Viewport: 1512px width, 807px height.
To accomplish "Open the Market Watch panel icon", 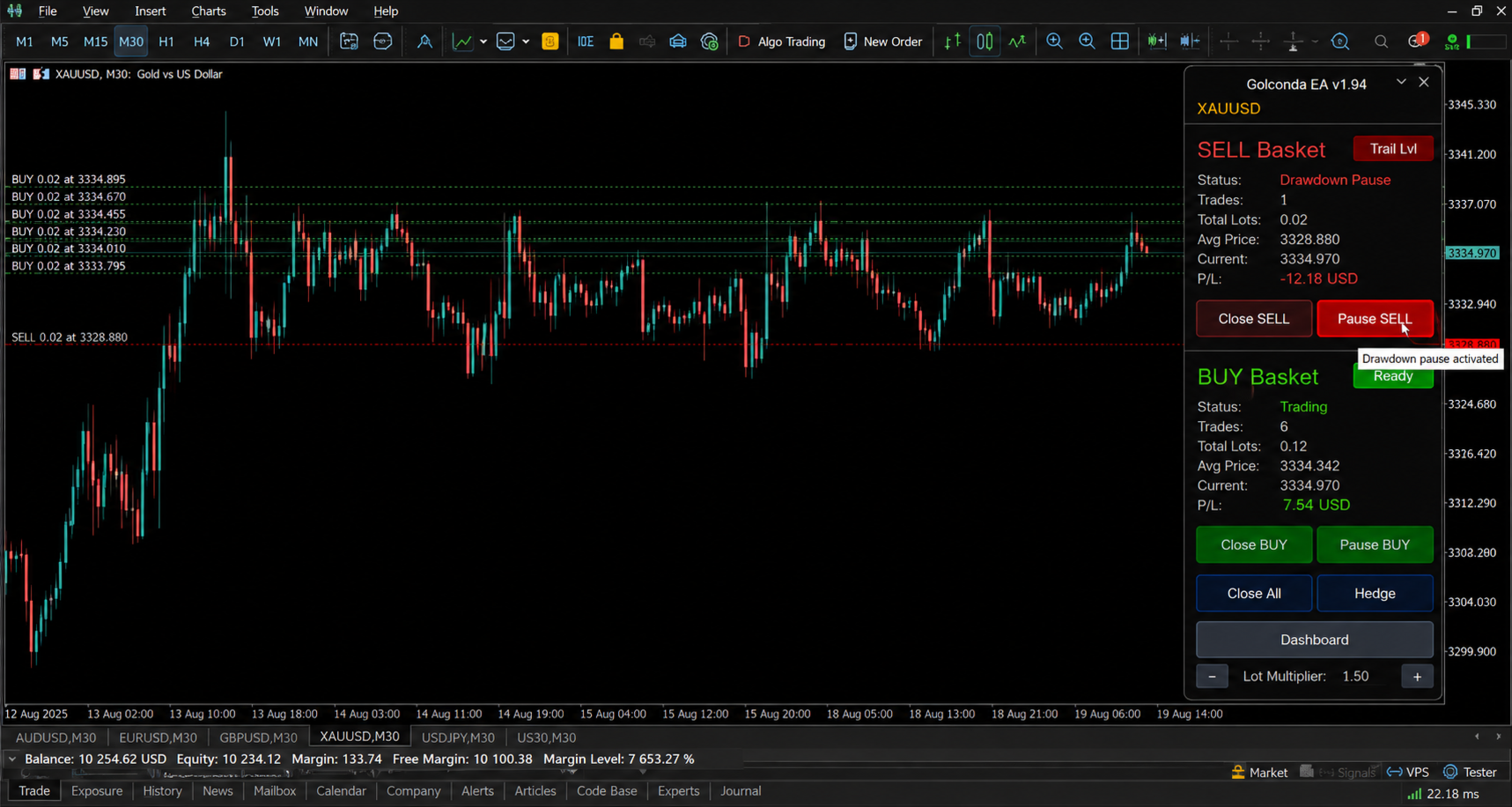I will point(349,41).
